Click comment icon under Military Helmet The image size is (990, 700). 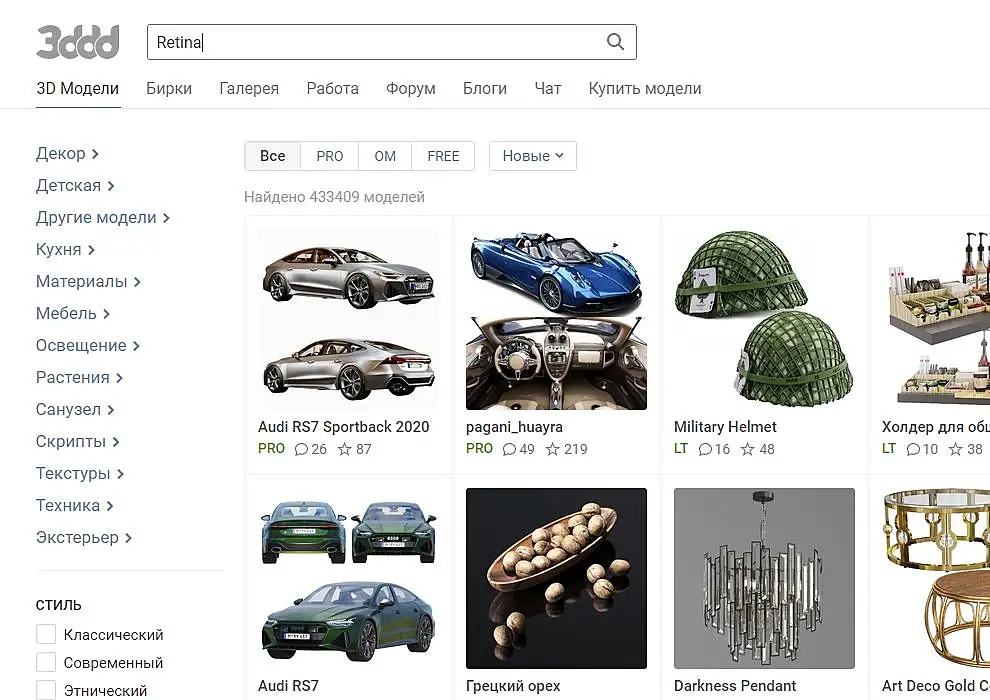click(706, 449)
